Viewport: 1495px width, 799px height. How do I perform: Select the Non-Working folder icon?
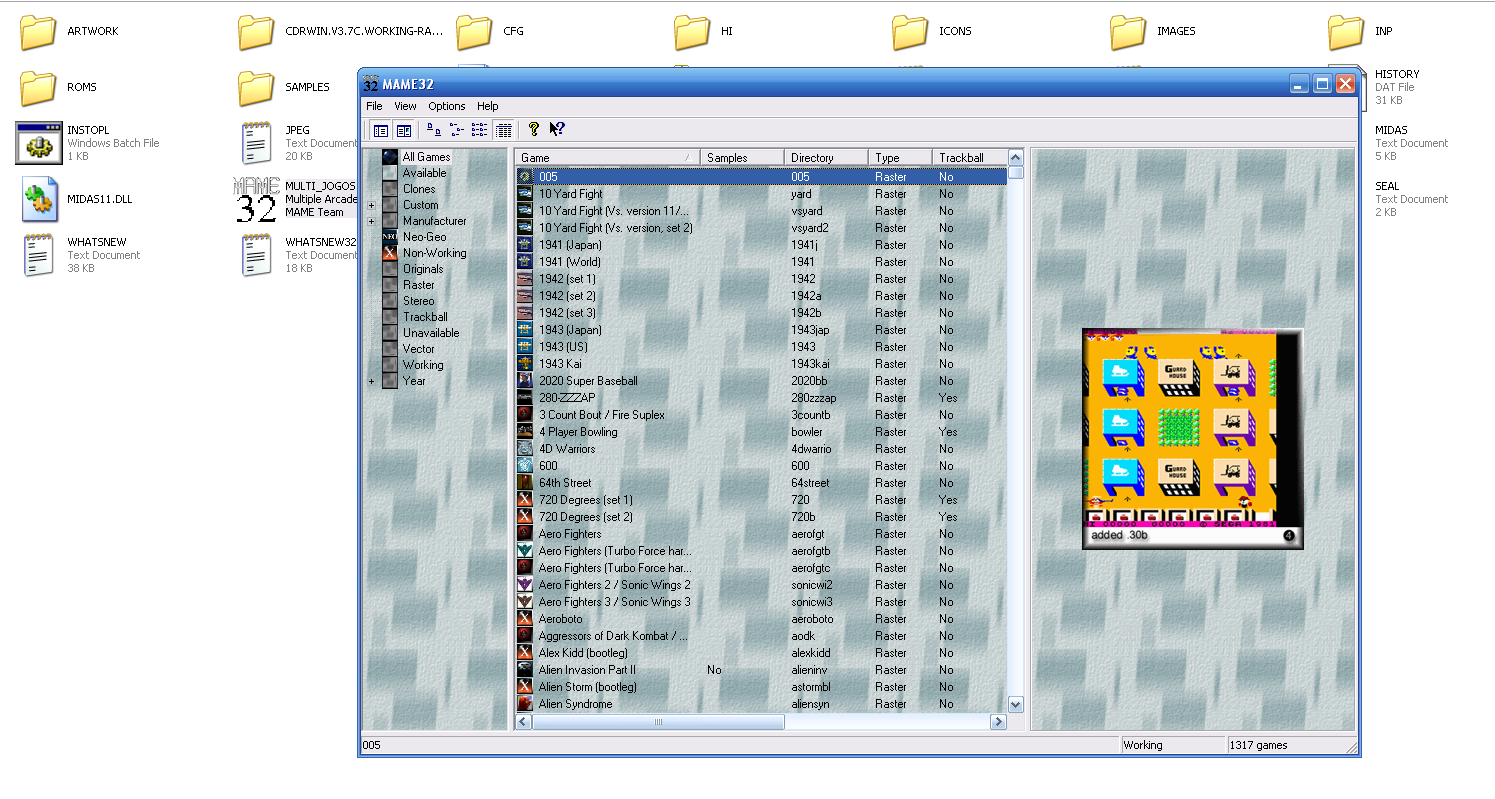(x=390, y=253)
